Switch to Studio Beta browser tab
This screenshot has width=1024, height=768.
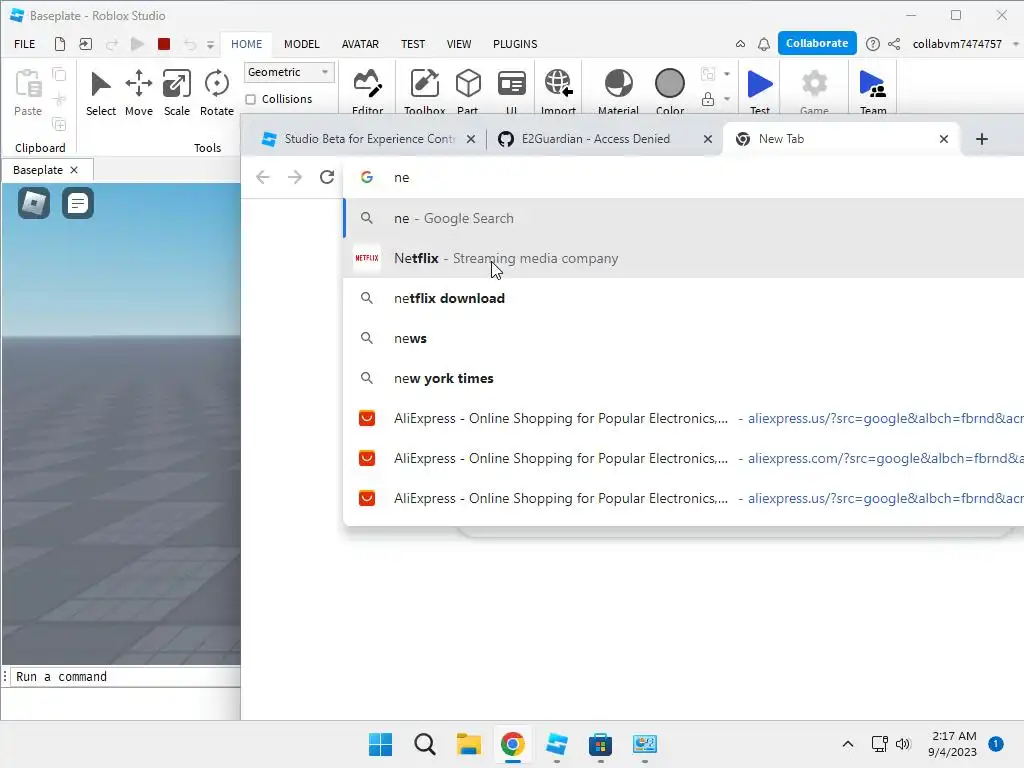pos(370,138)
